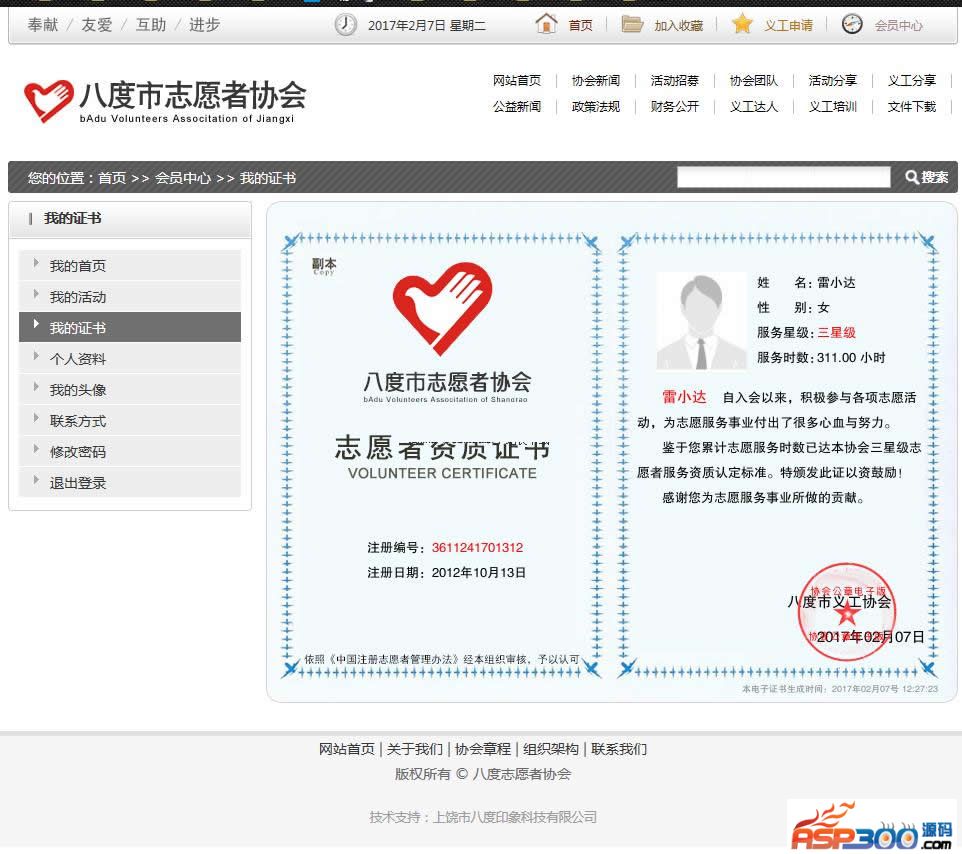The width and height of the screenshot is (962, 854).
Task: Click the star icon for 义工申请
Action: 742,24
